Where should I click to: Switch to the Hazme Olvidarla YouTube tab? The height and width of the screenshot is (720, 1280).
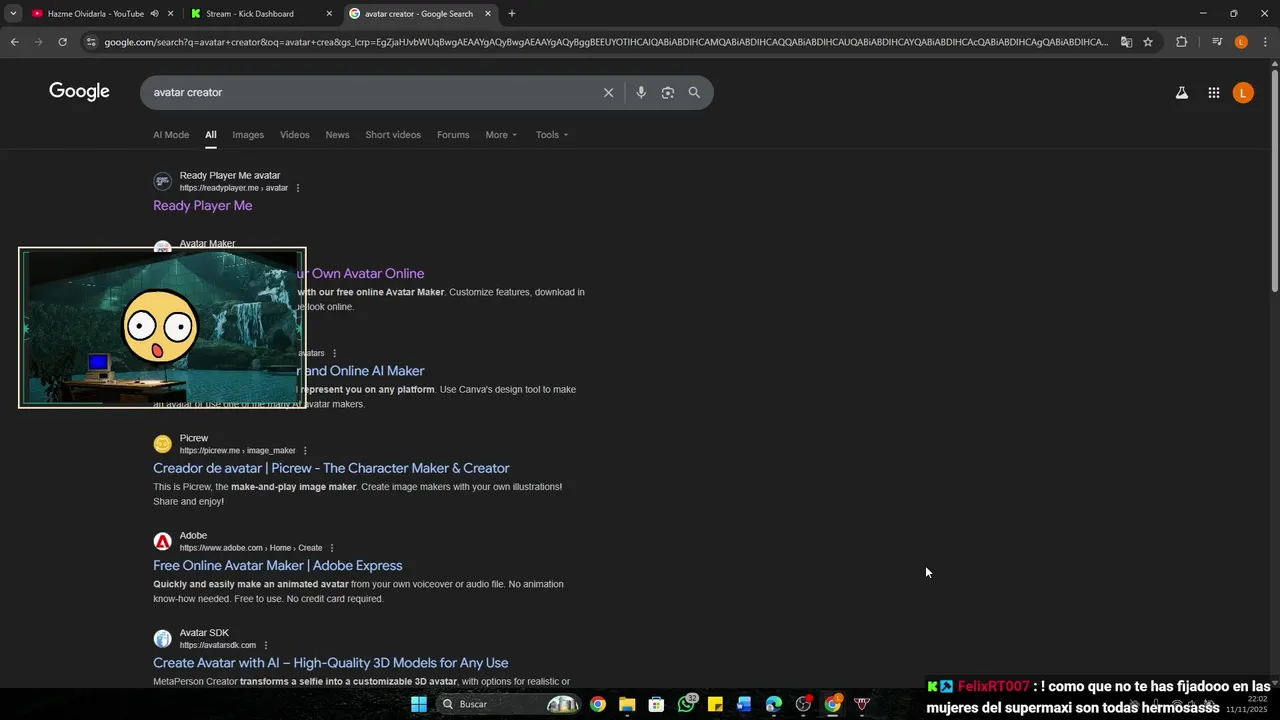pos(95,14)
